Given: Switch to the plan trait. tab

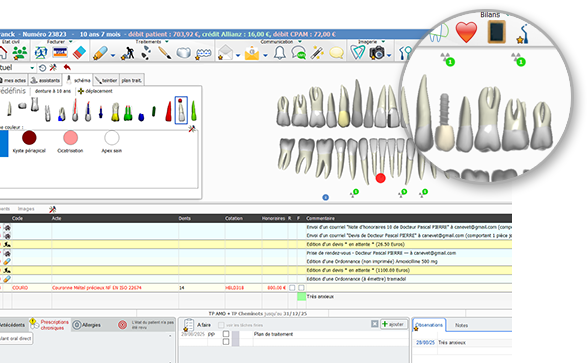Looking at the screenshot, I should 131,80.
